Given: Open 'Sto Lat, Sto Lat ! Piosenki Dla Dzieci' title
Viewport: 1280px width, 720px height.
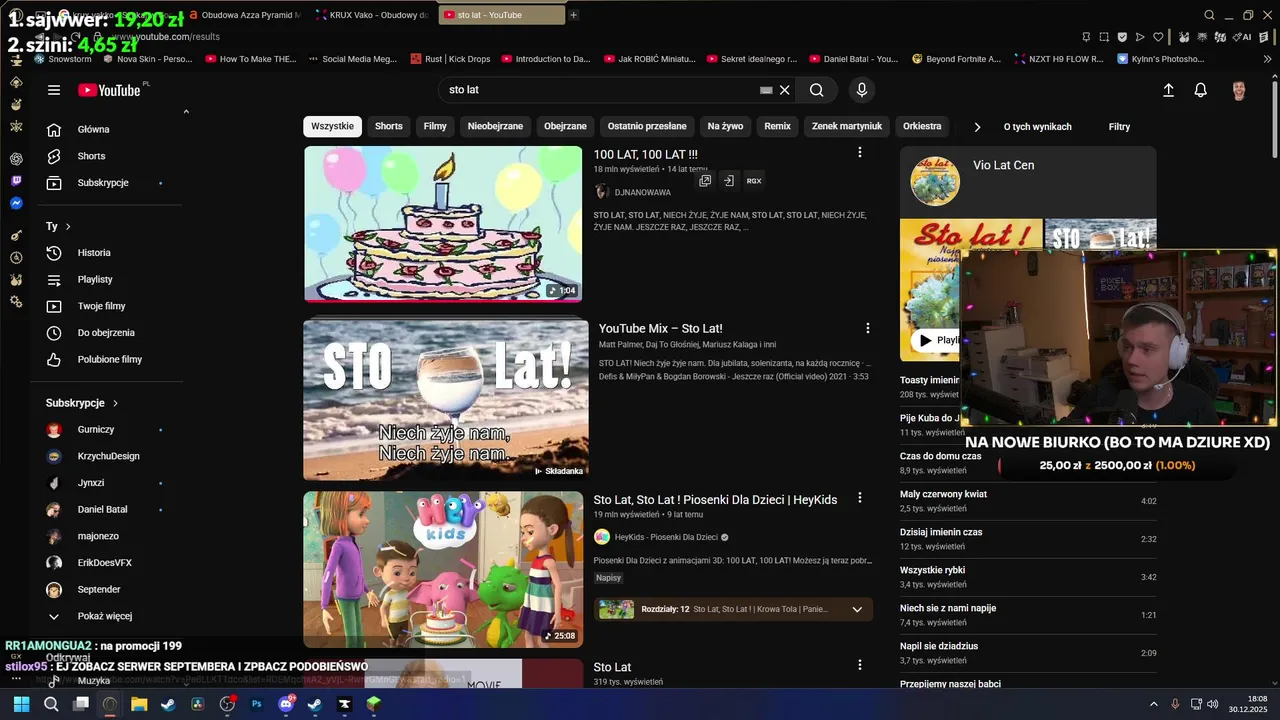Looking at the screenshot, I should click(715, 499).
